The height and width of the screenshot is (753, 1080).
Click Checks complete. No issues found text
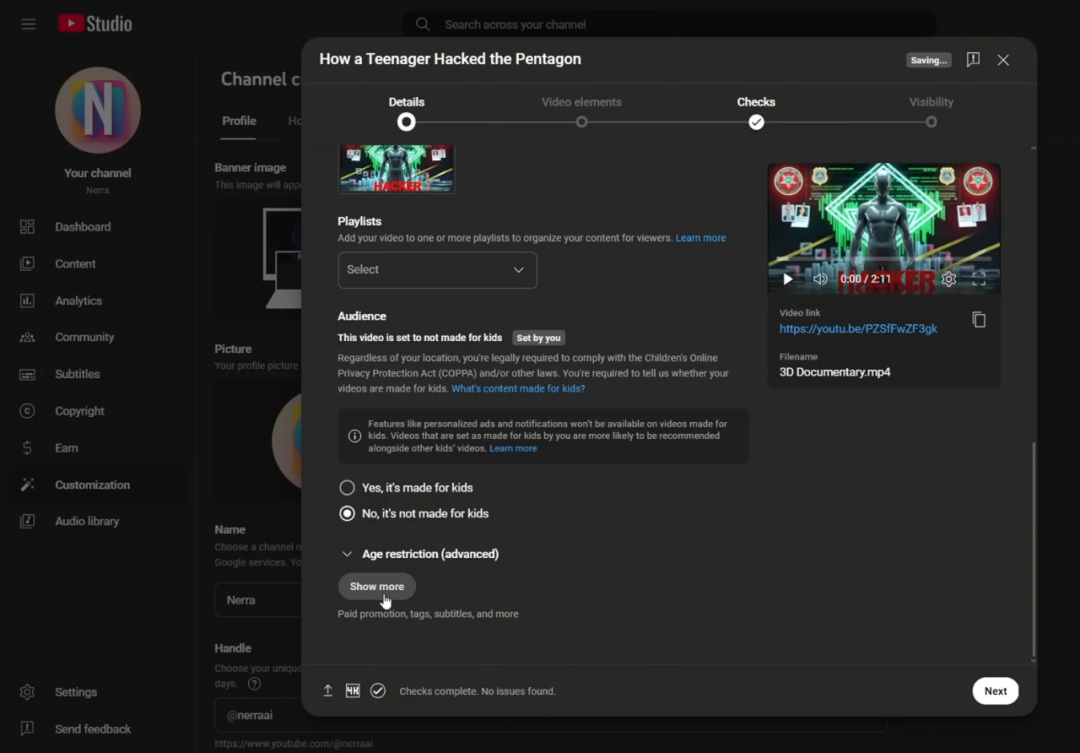[477, 691]
